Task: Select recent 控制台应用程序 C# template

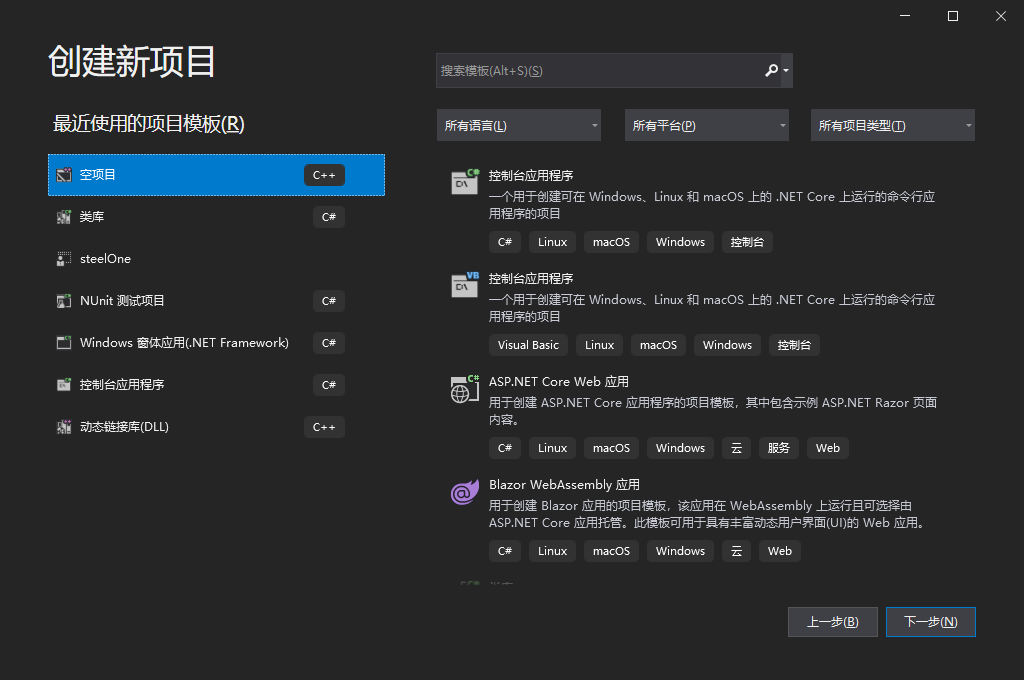Action: pyautogui.click(x=216, y=385)
